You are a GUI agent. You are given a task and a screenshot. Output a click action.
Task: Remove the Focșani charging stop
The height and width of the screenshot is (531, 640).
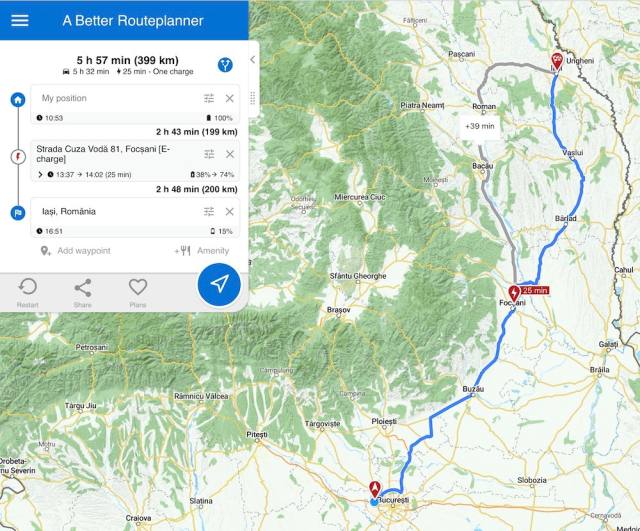click(x=230, y=154)
